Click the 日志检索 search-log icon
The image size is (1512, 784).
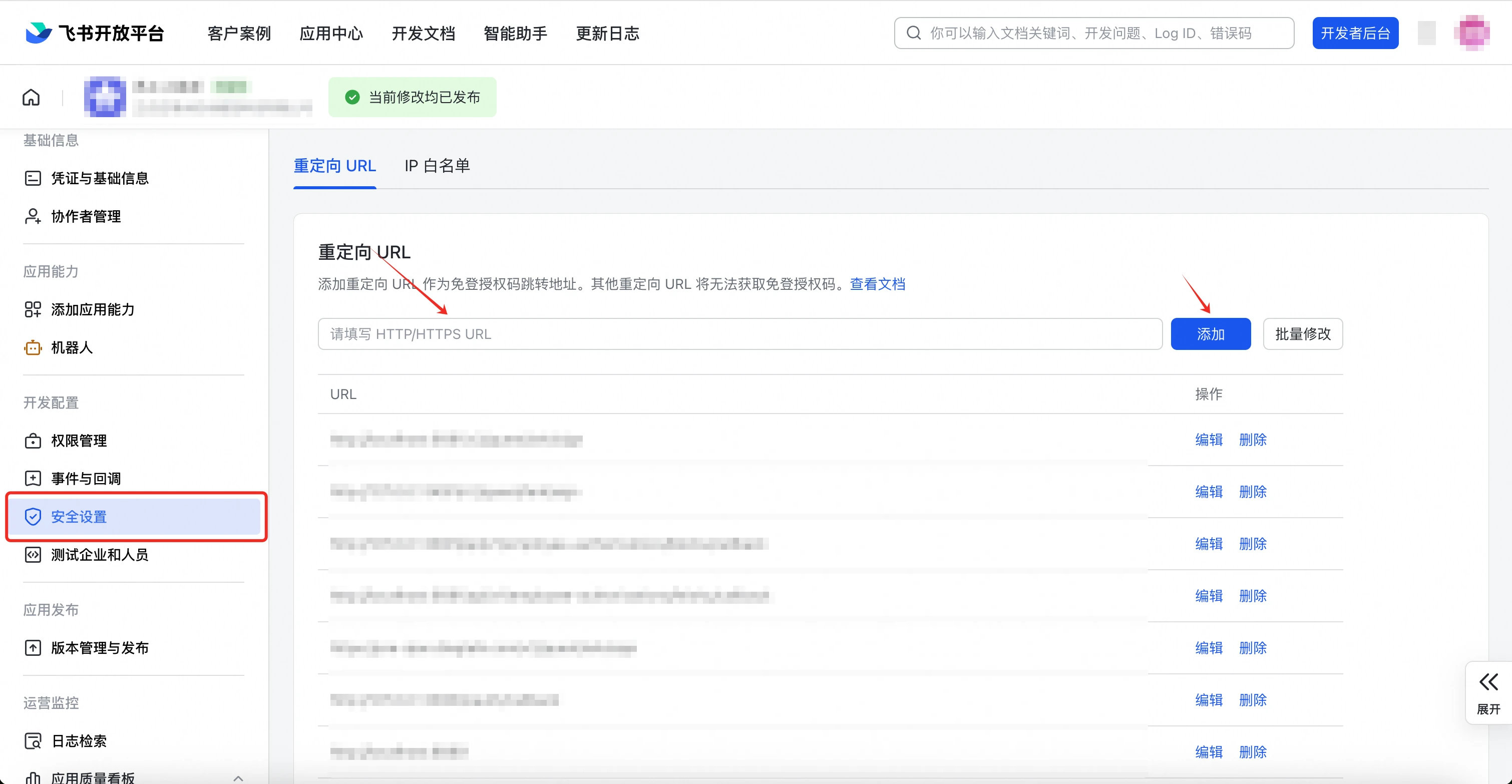click(33, 741)
